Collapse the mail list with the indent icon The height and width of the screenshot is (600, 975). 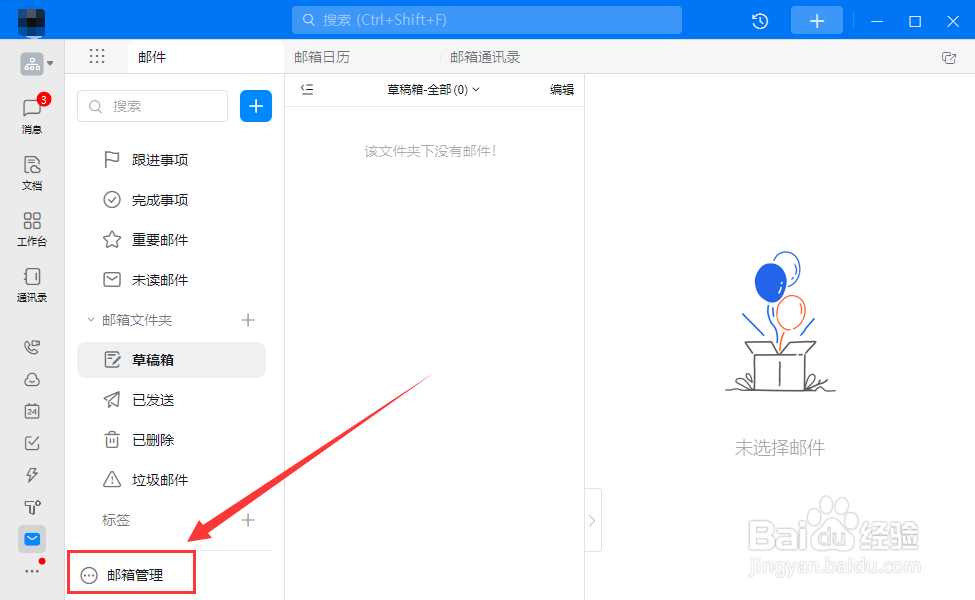click(307, 89)
